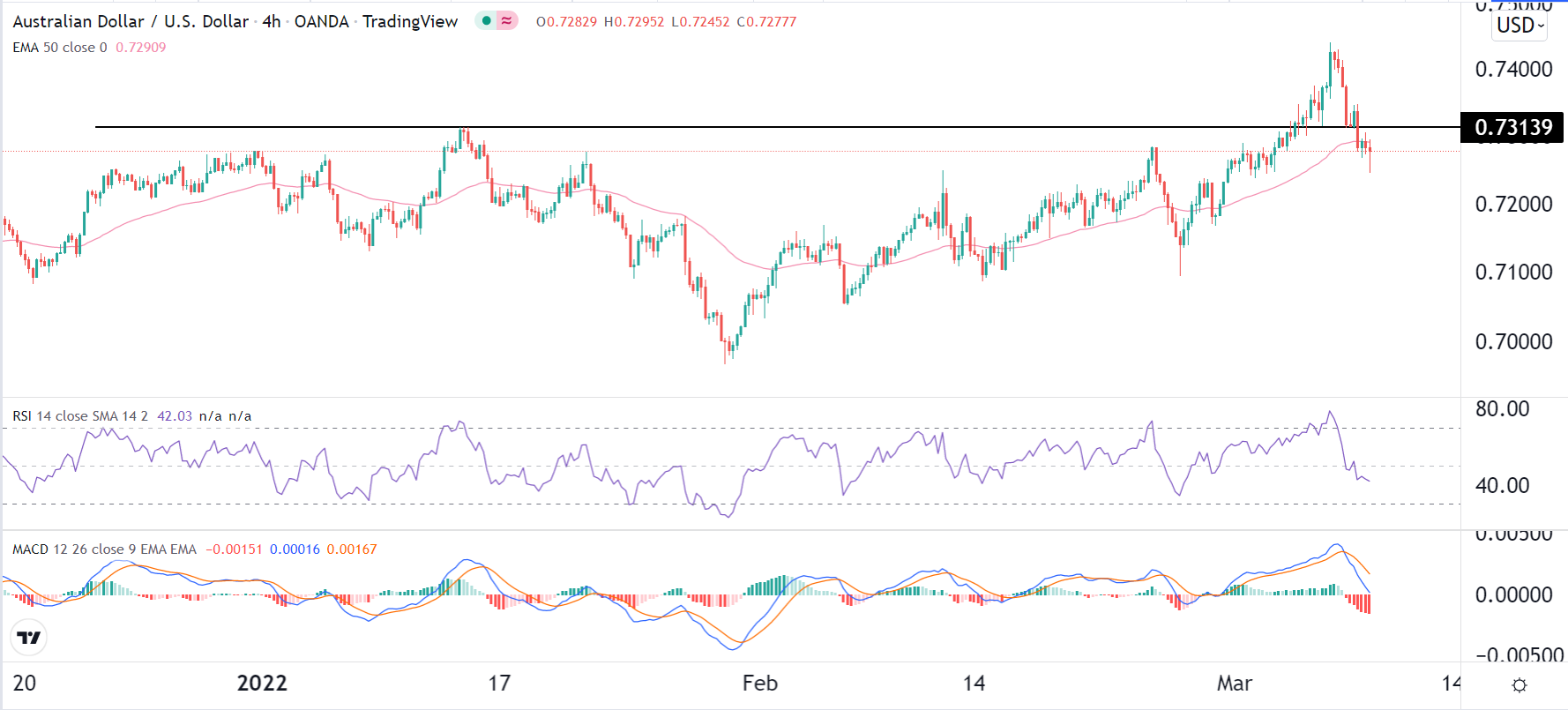
Task: Click the OANDA data source label
Action: (x=321, y=21)
